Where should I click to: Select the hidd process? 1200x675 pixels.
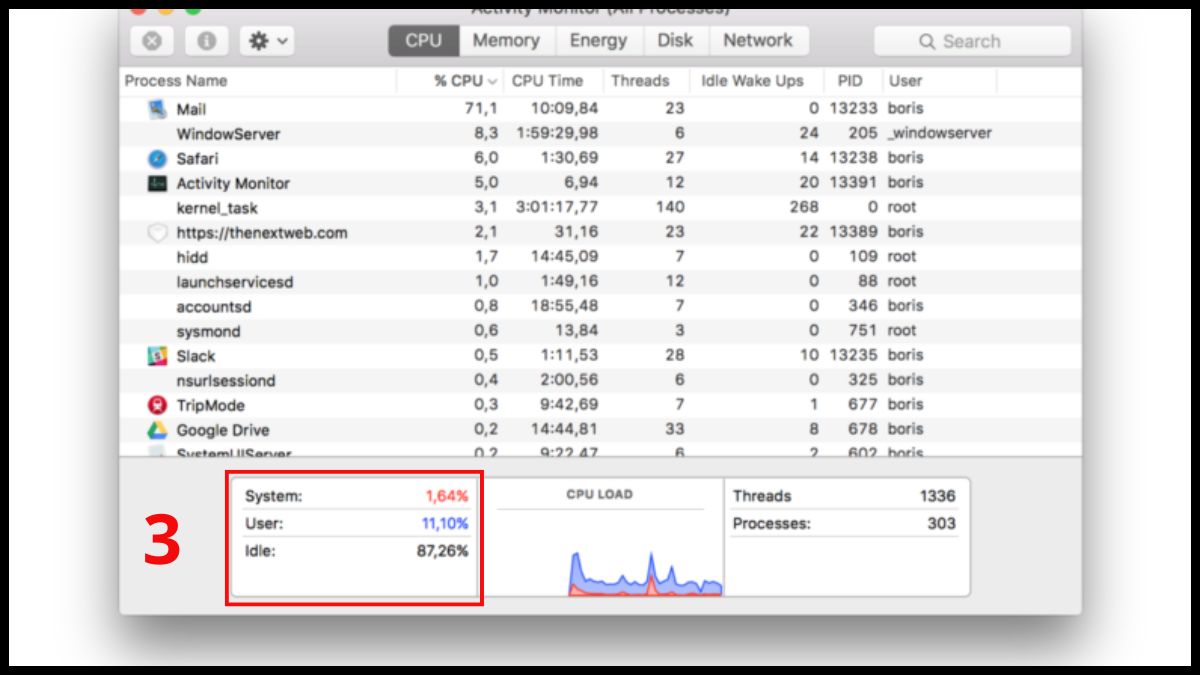[x=192, y=257]
